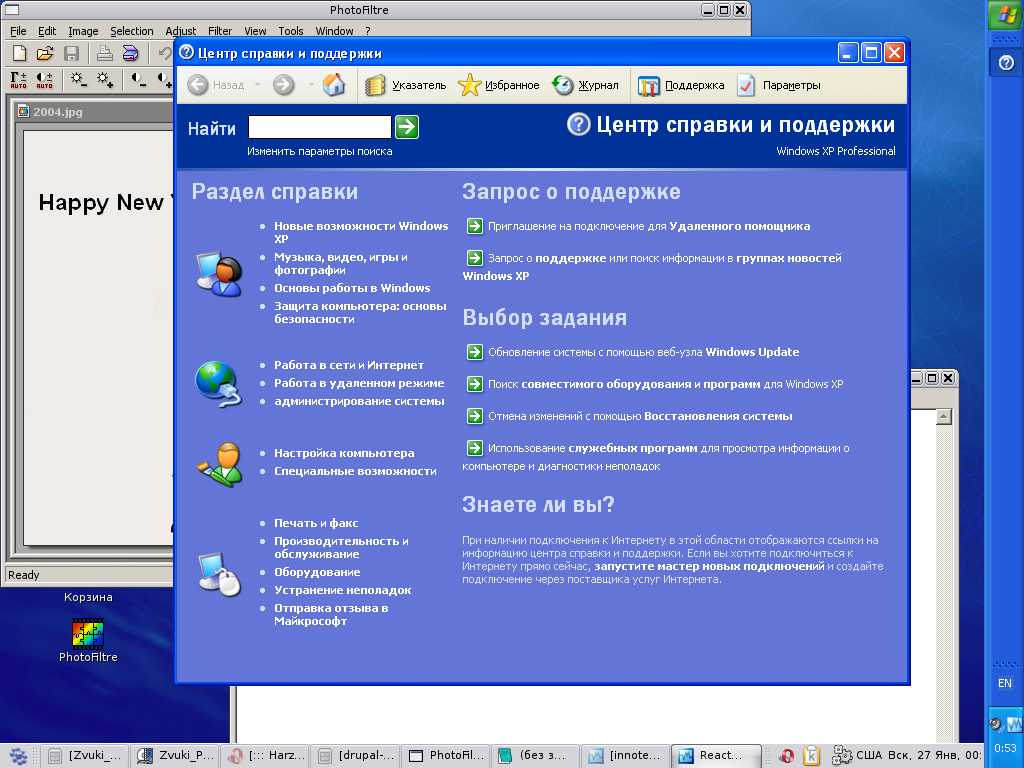Click Восстановления системы task link
This screenshot has height=768, width=1024.
pos(640,416)
